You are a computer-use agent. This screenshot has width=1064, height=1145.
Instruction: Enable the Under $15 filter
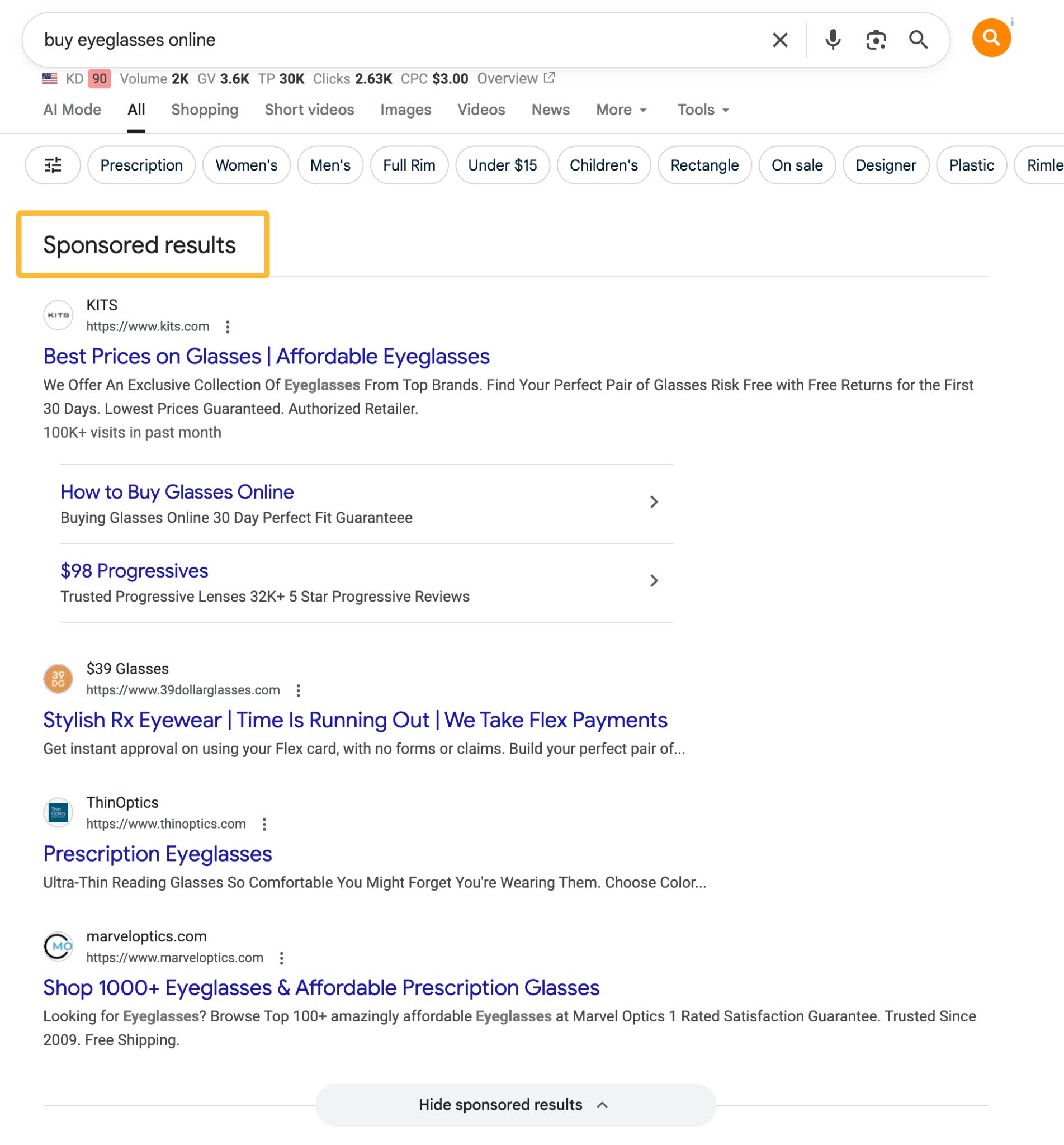click(x=502, y=165)
